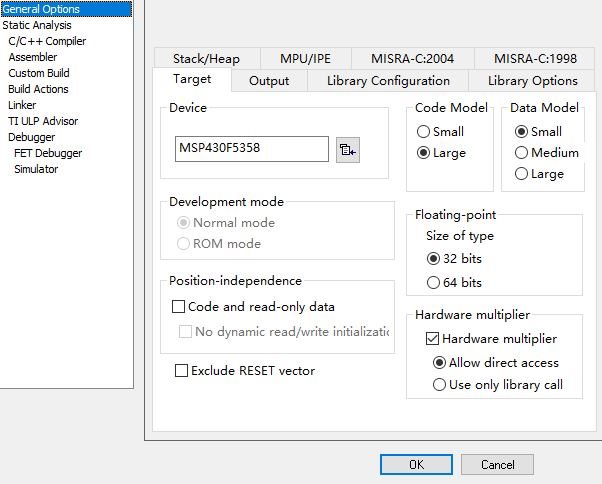Click the Cancel button

tap(497, 465)
